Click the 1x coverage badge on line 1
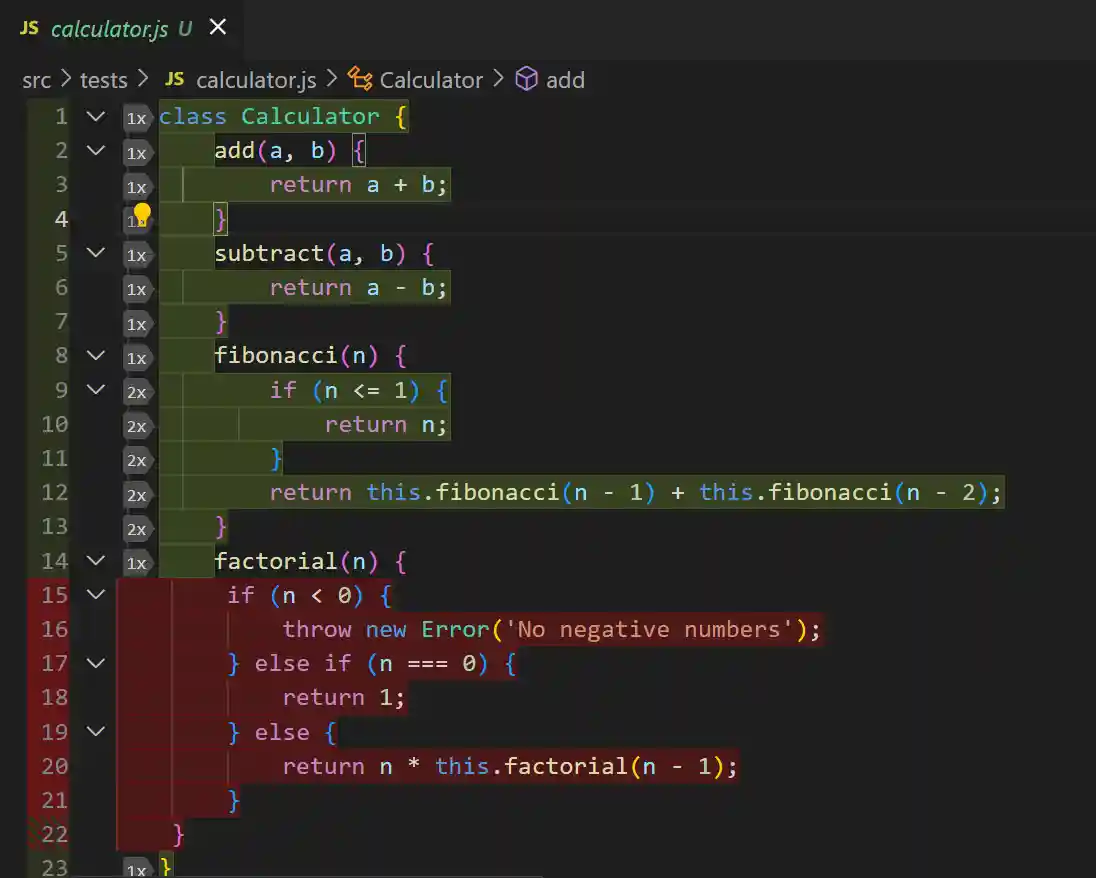This screenshot has height=878, width=1096. [137, 118]
